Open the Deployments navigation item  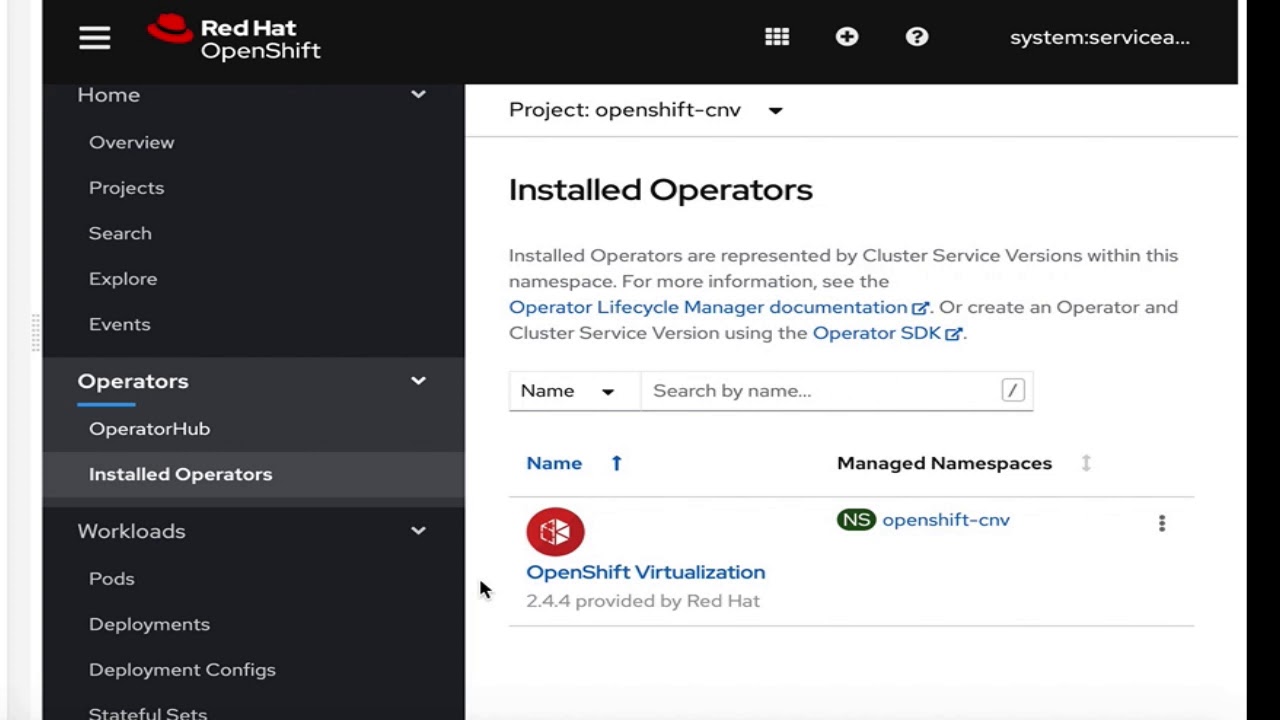(x=149, y=624)
